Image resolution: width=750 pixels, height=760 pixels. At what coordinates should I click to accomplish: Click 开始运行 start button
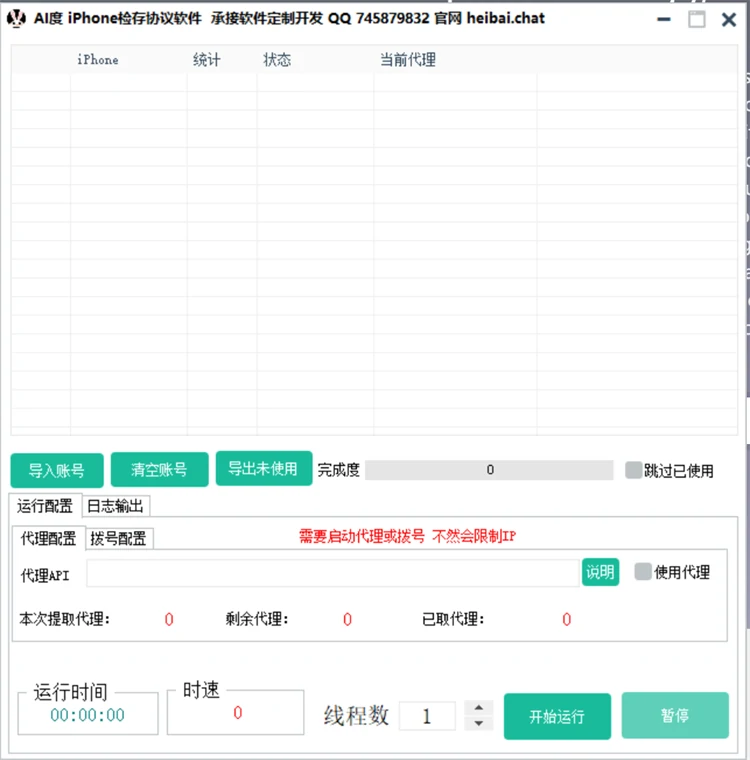click(x=557, y=716)
